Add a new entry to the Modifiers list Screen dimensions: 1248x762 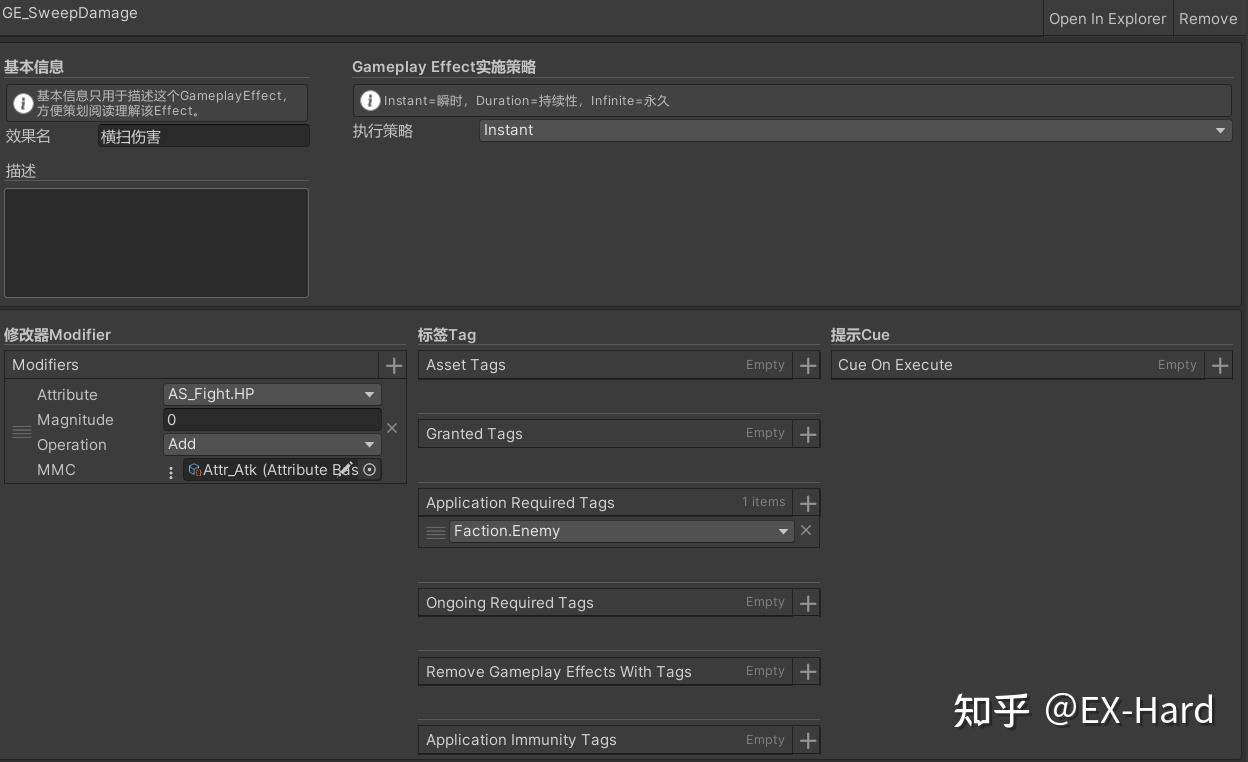[394, 365]
